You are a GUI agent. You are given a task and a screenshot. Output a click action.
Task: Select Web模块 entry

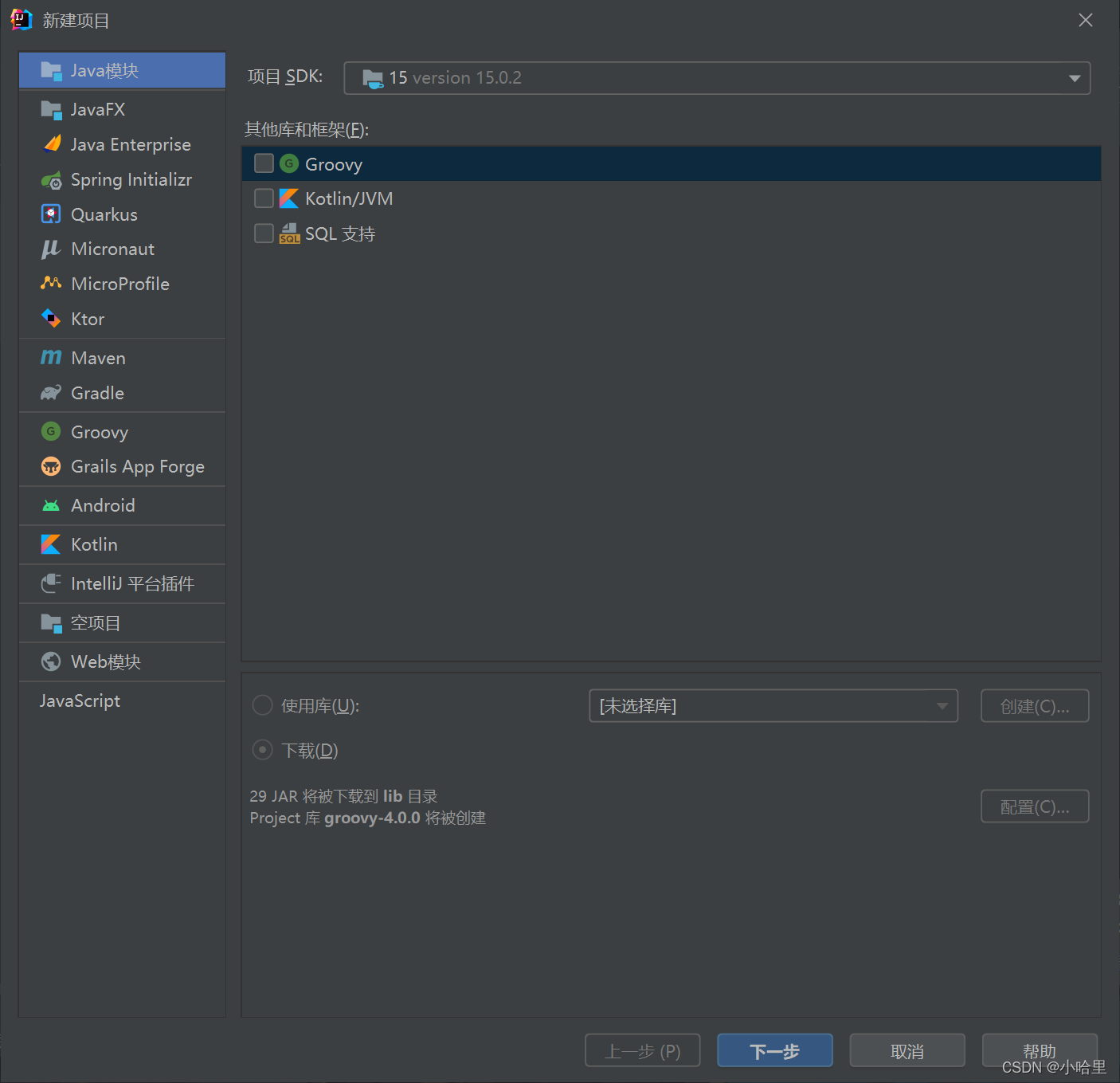[122, 661]
